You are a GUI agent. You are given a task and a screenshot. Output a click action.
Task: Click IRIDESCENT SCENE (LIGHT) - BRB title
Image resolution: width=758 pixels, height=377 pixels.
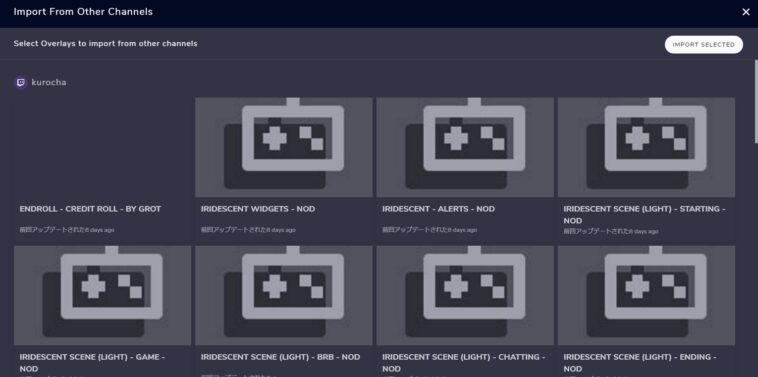coord(280,357)
